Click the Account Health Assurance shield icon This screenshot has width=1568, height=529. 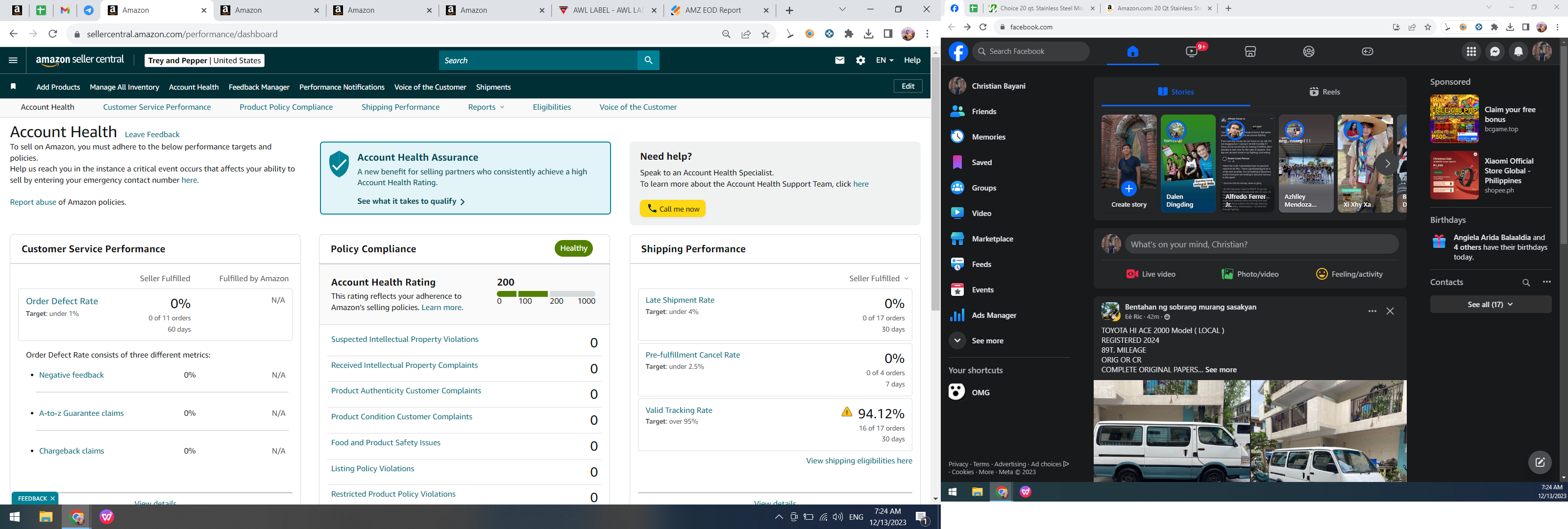point(339,164)
